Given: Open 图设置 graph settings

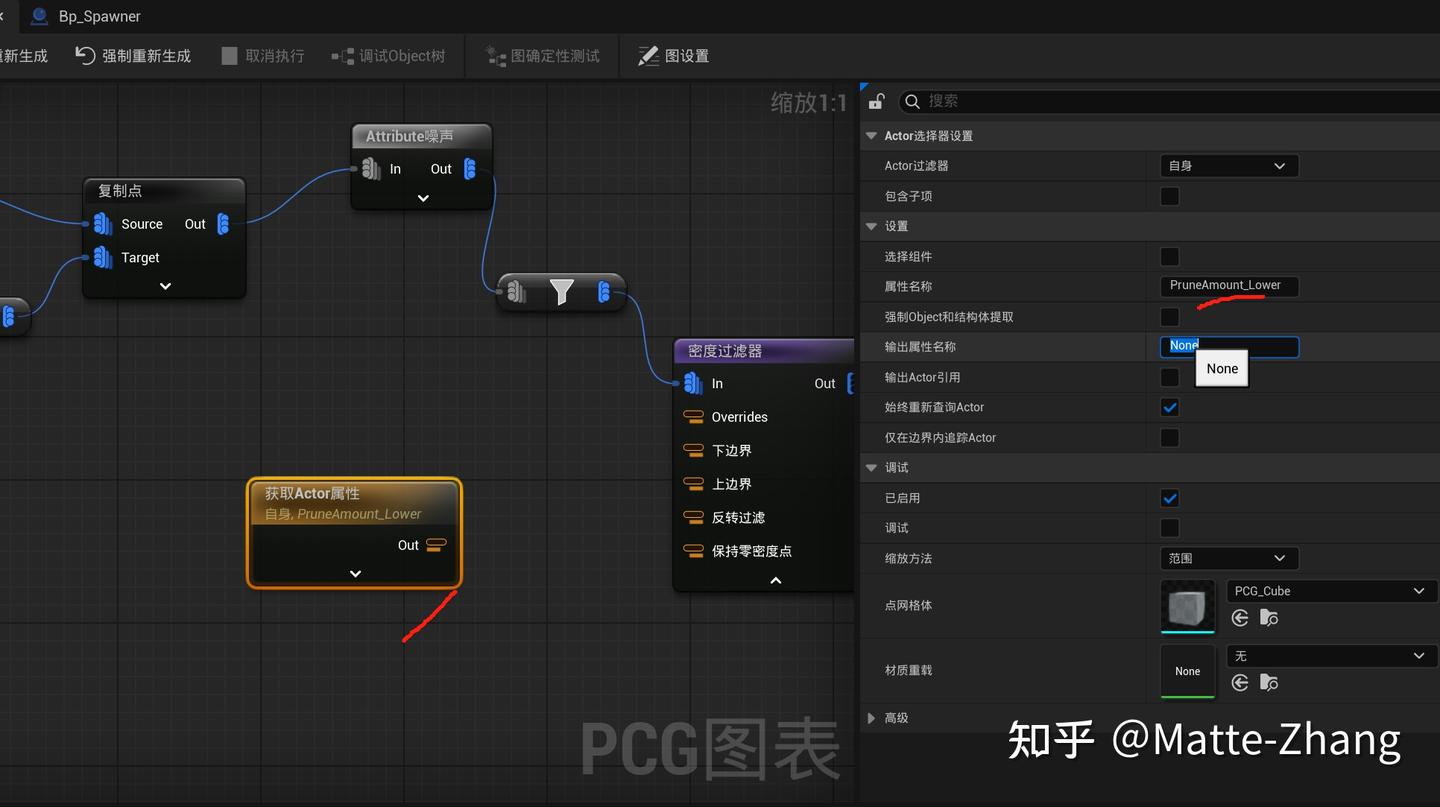Looking at the screenshot, I should (672, 55).
